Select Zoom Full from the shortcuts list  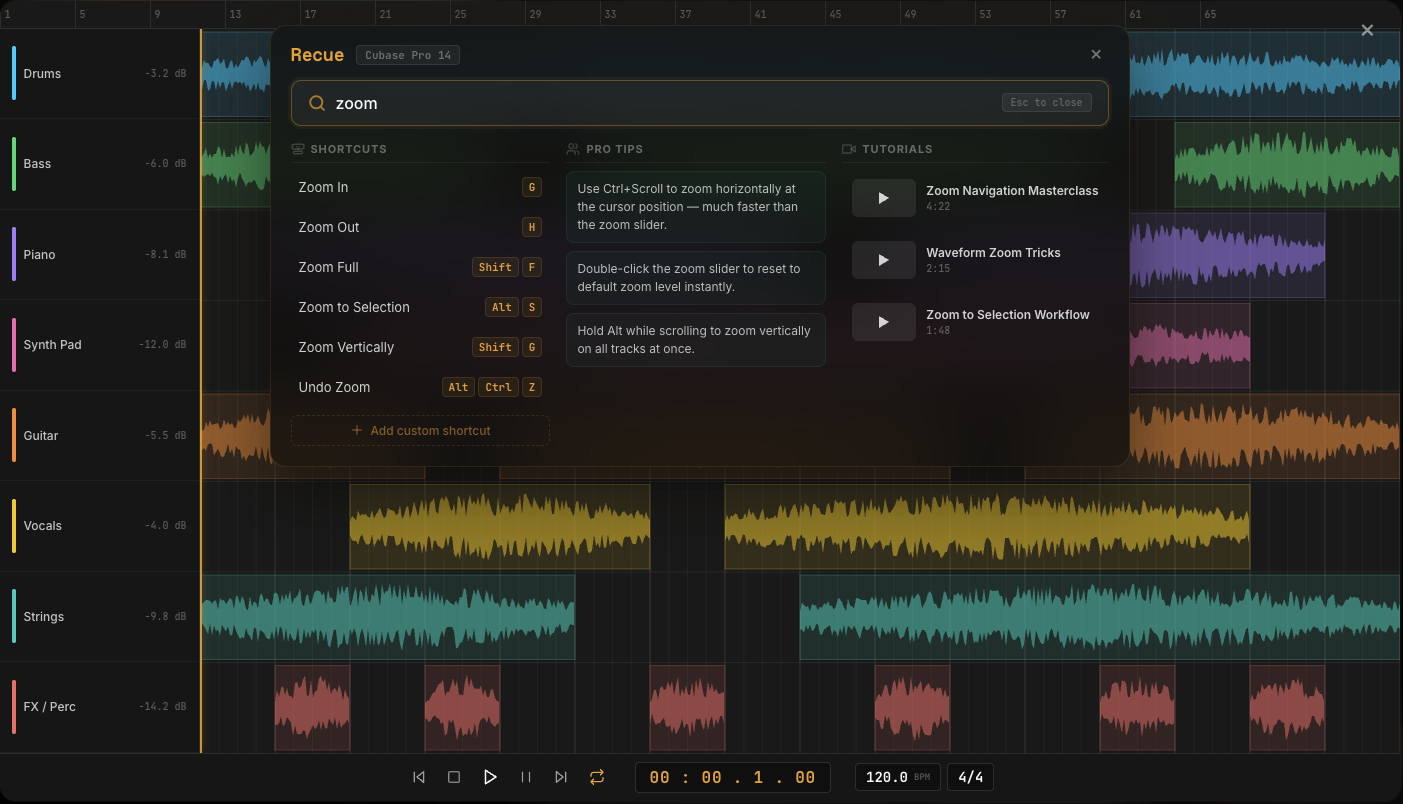click(420, 267)
